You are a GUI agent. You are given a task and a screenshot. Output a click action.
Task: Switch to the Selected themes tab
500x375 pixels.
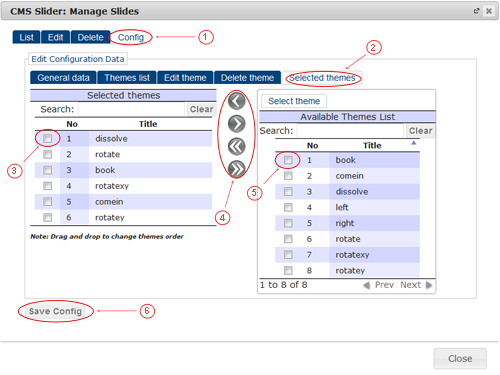click(322, 78)
